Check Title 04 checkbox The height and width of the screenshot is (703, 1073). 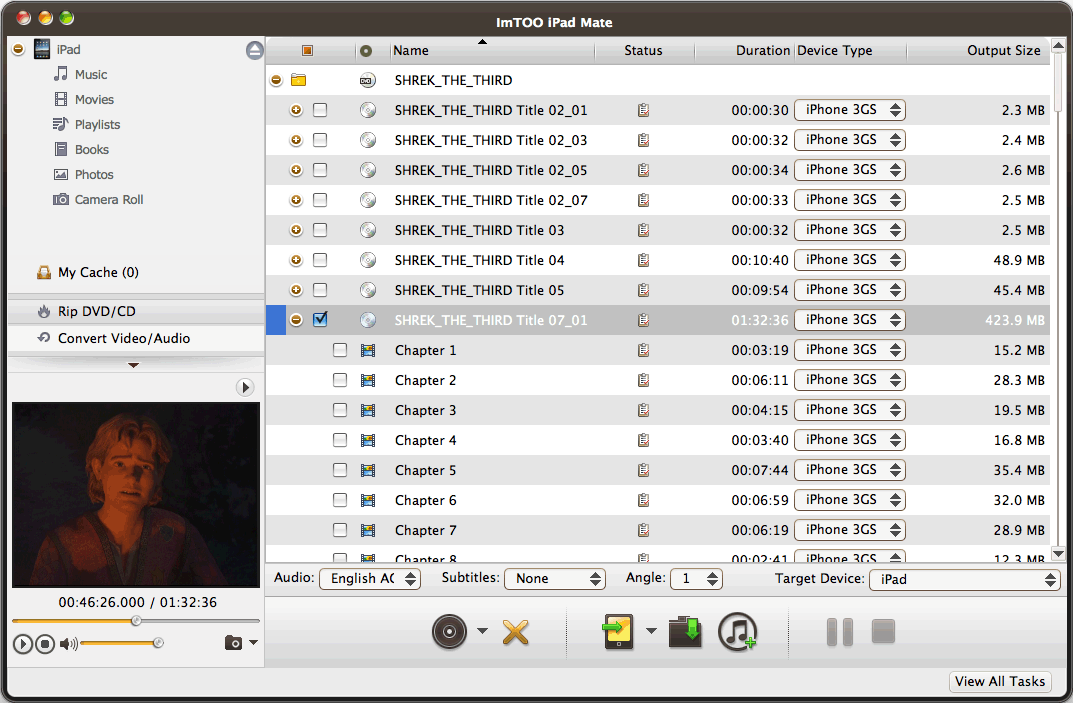click(320, 260)
